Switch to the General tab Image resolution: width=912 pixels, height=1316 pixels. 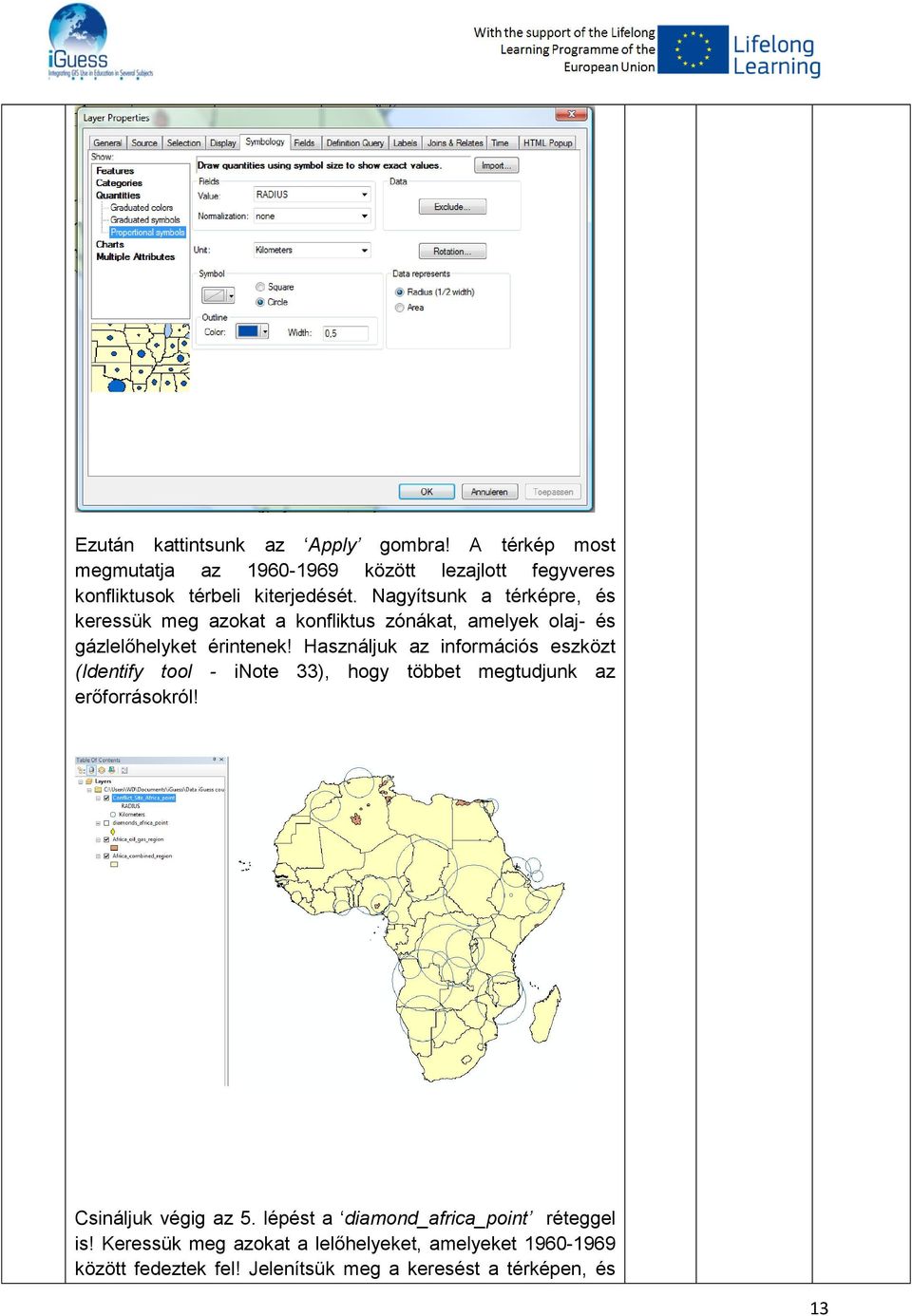click(107, 143)
